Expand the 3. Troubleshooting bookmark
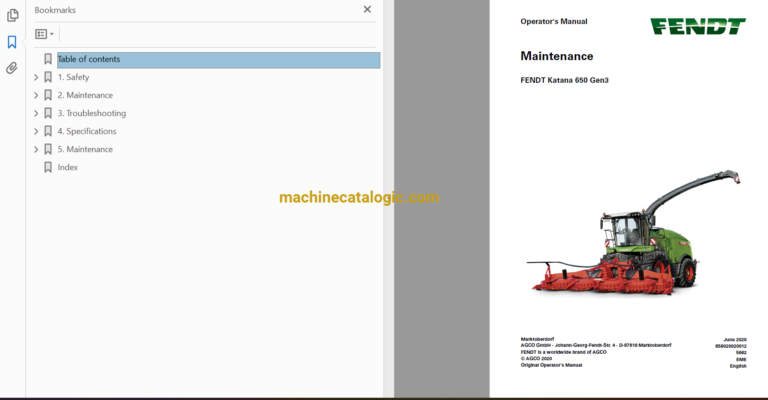768x400 pixels. pyautogui.click(x=36, y=114)
